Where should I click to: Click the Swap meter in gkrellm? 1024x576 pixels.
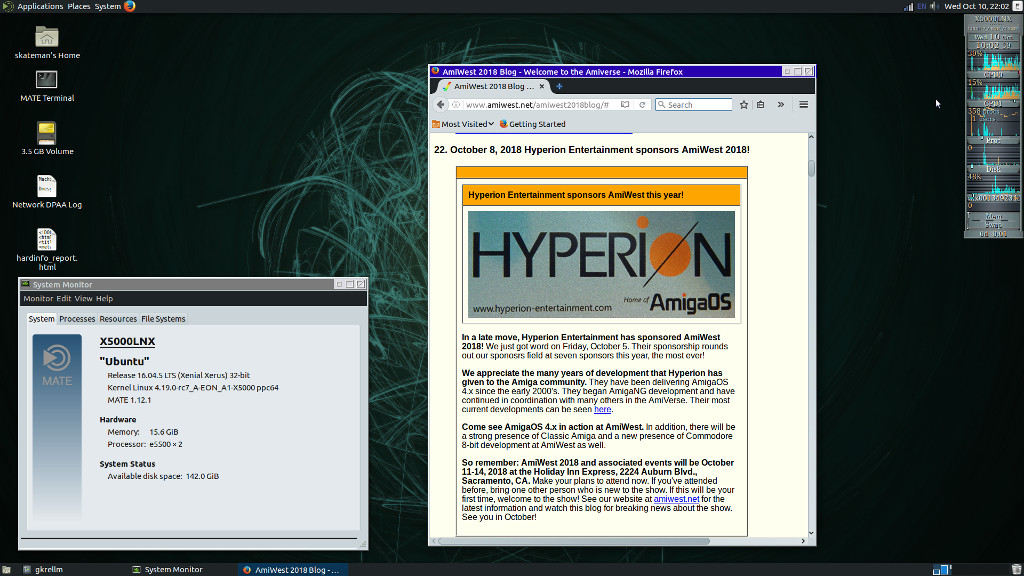(x=993, y=225)
